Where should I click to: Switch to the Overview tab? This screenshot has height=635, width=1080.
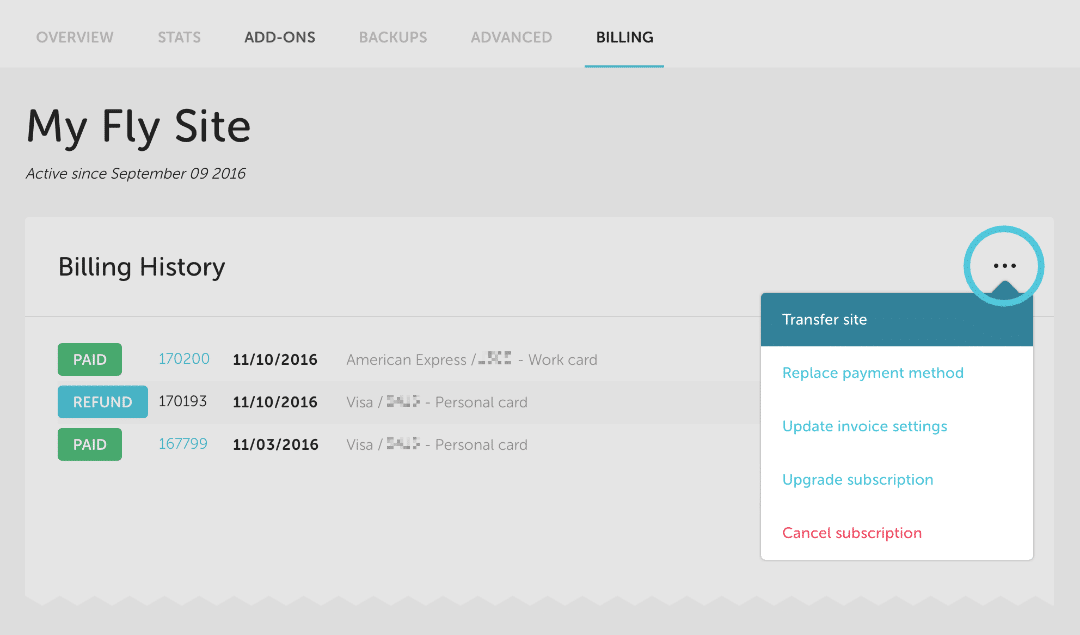click(75, 37)
